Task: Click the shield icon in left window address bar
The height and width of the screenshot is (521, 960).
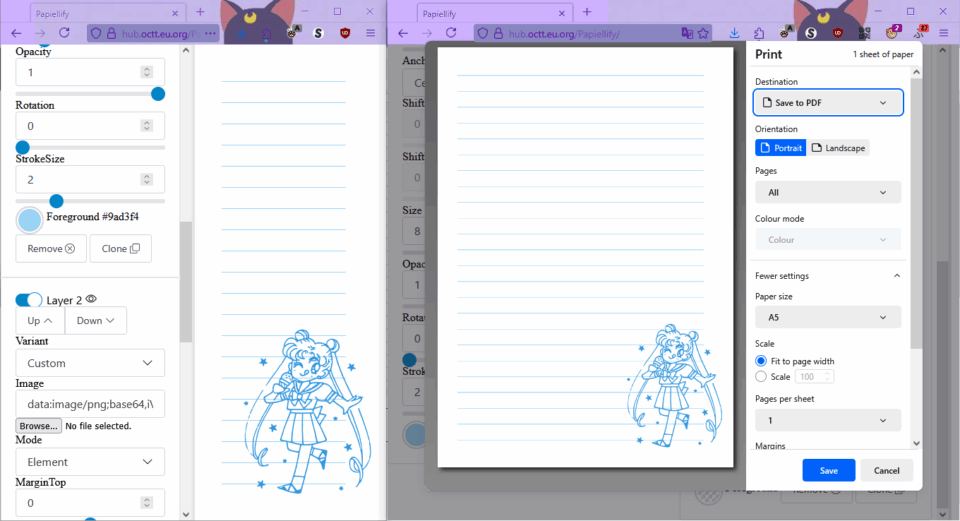Action: tap(96, 33)
